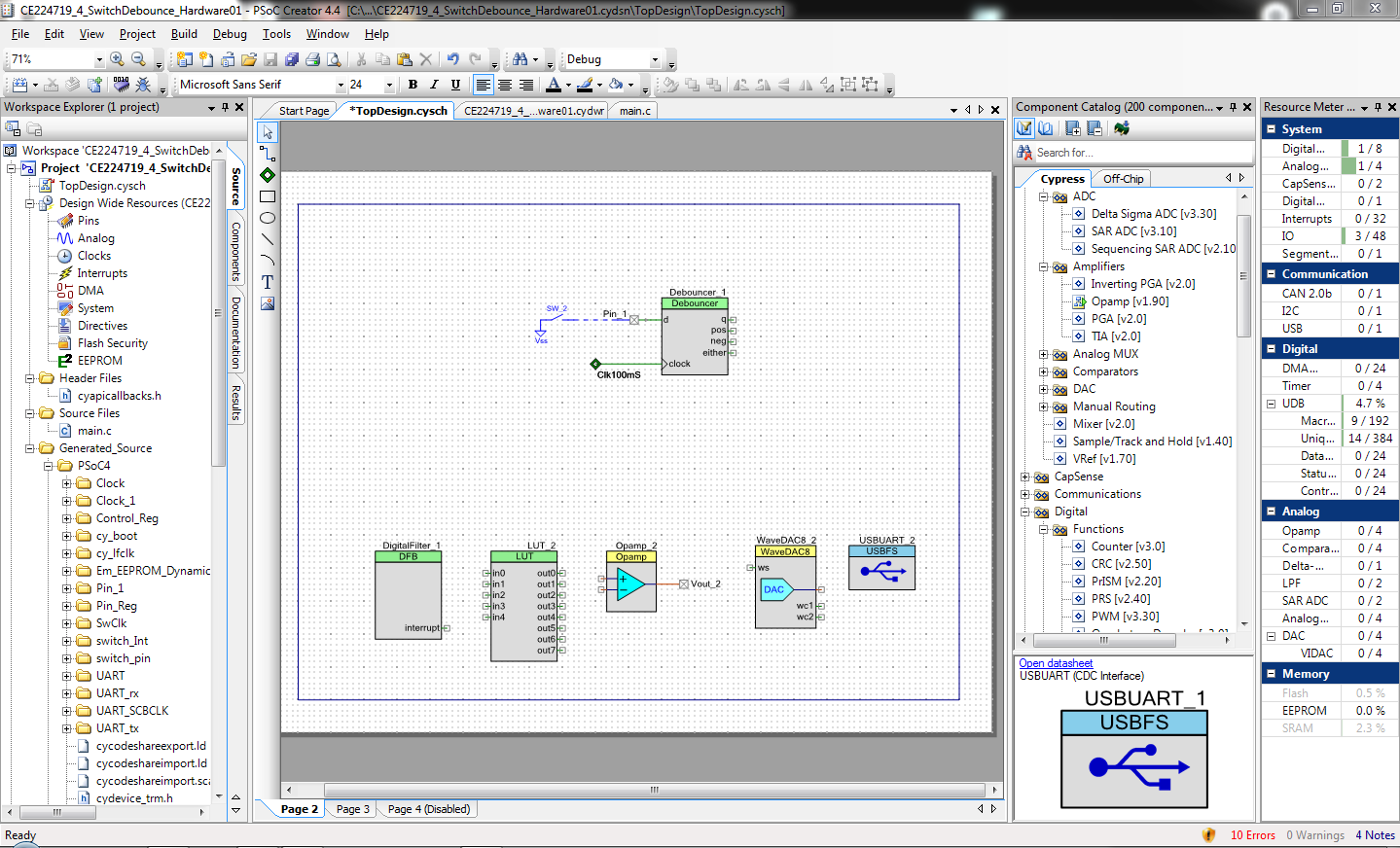1400x848 pixels.
Task: Click the debug bug icon
Action: click(143, 85)
